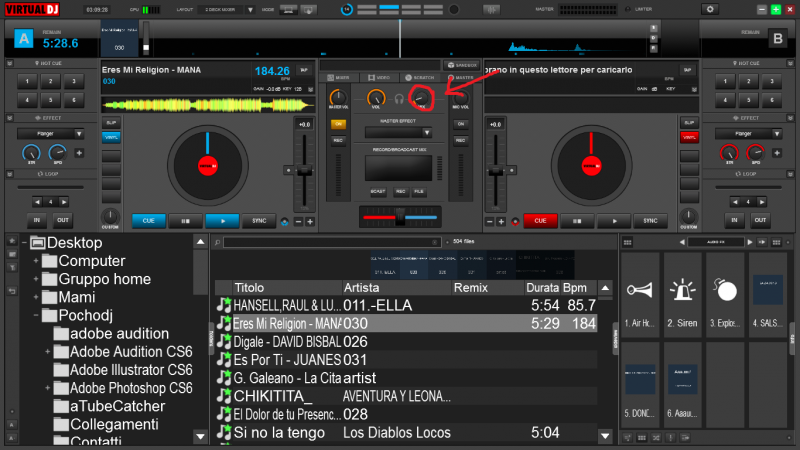Viewport: 800px width, 450px height.
Task: Click deck B effect plus button
Action: pyautogui.click(x=777, y=153)
